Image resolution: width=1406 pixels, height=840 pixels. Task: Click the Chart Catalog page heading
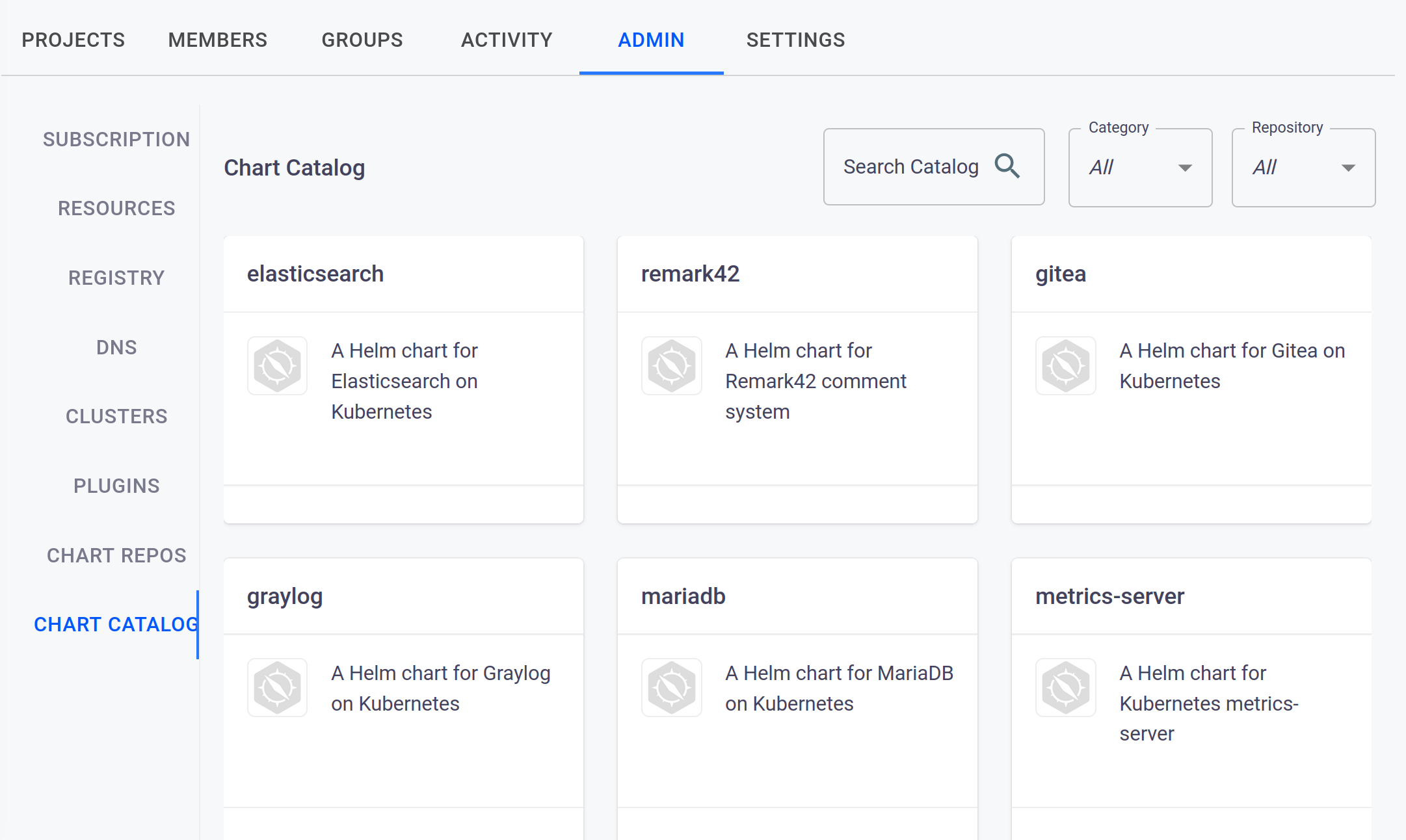point(294,168)
